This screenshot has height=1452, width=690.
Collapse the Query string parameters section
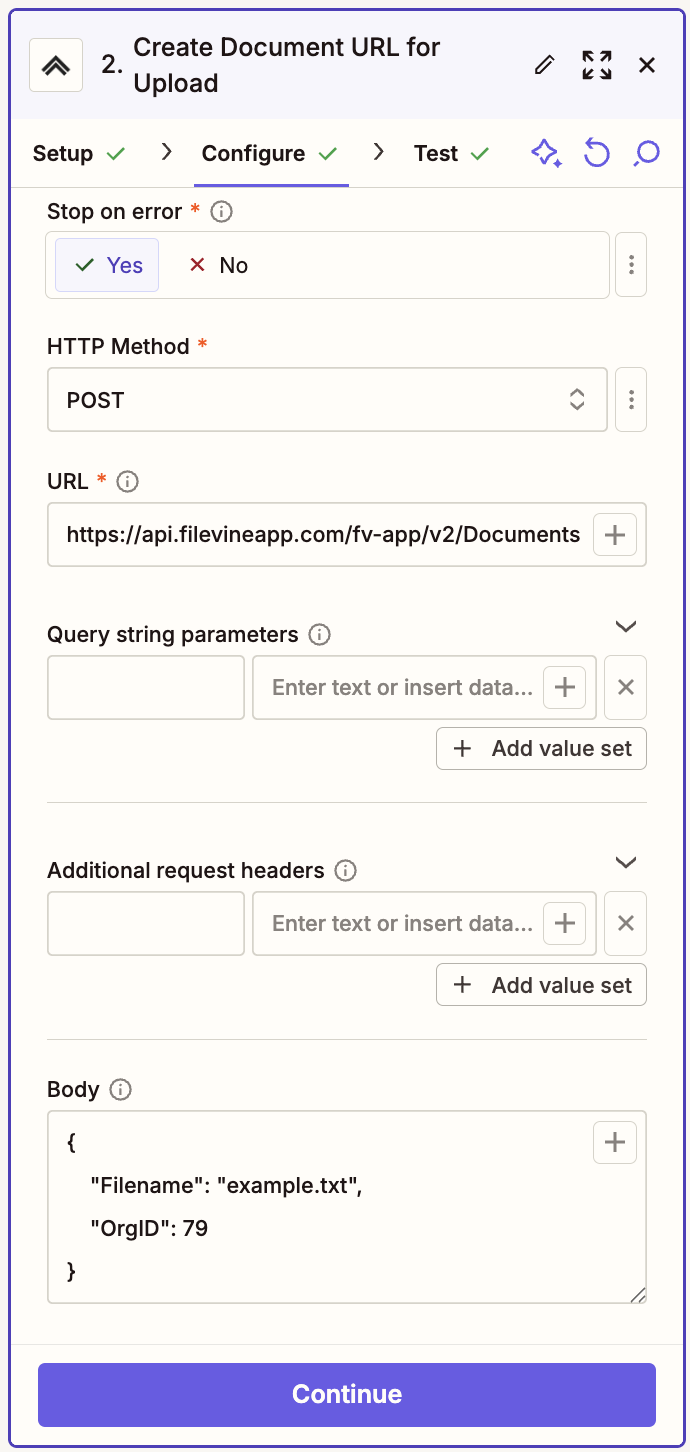click(625, 626)
